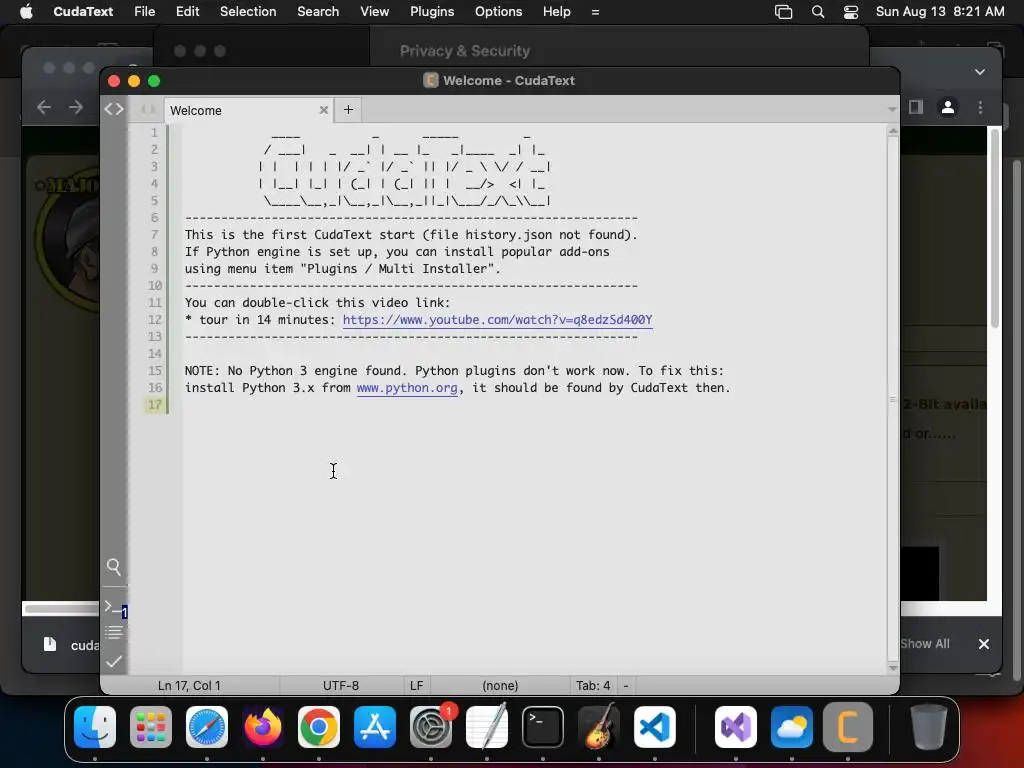Click line number 7 in the gutter

(x=154, y=234)
